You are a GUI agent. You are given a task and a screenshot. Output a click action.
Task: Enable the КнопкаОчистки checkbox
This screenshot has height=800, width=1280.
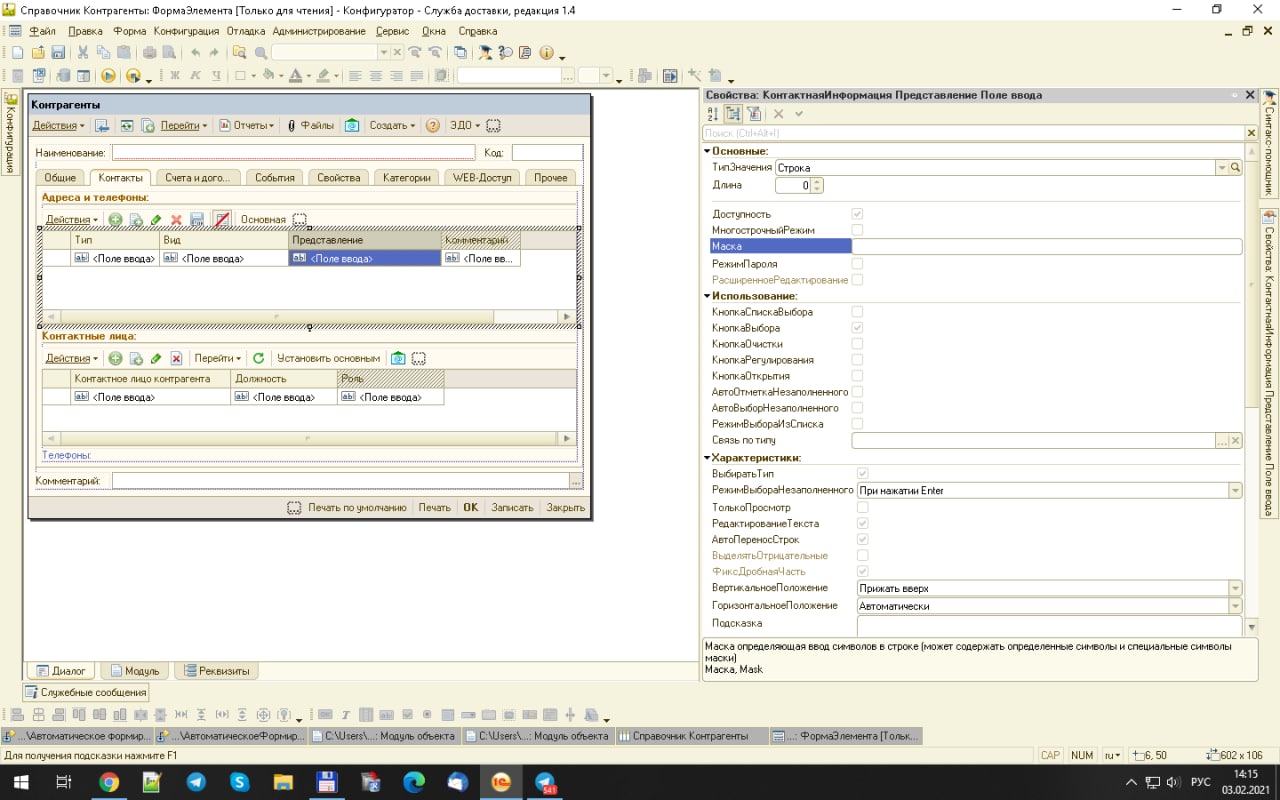click(857, 344)
